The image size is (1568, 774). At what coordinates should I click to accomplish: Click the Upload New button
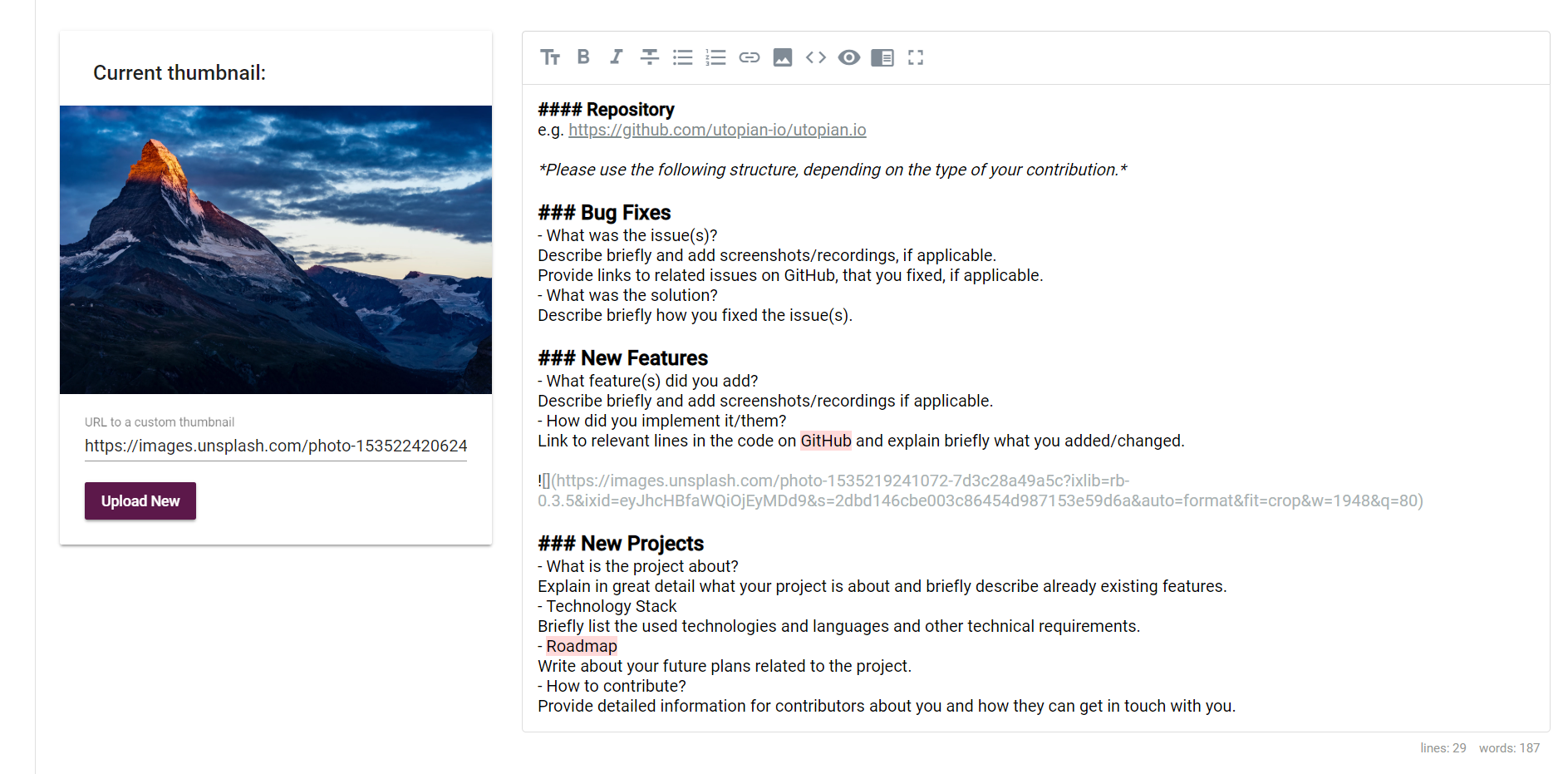point(140,501)
